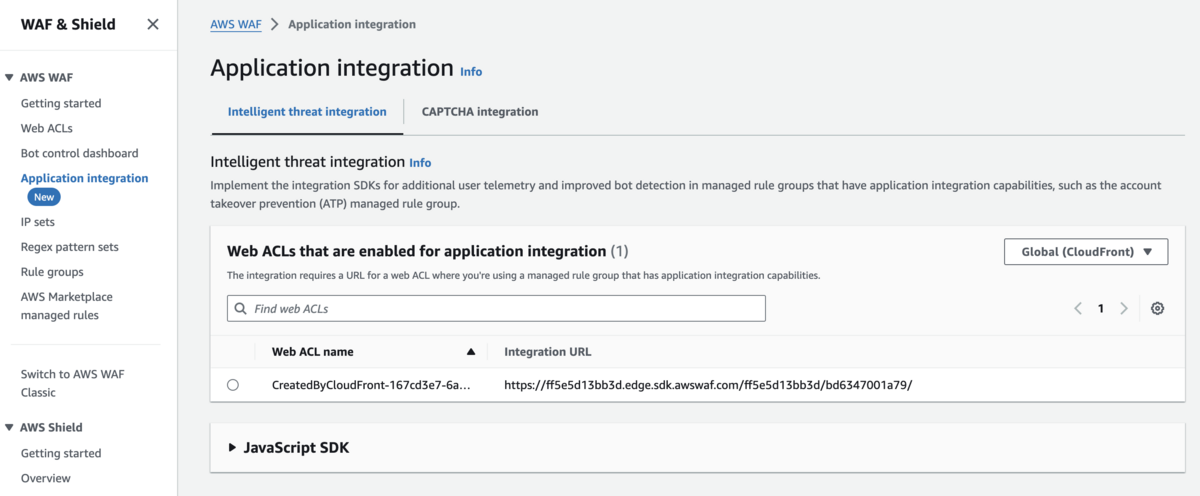Open table preferences gear icon
1200x496 pixels.
[1157, 309]
